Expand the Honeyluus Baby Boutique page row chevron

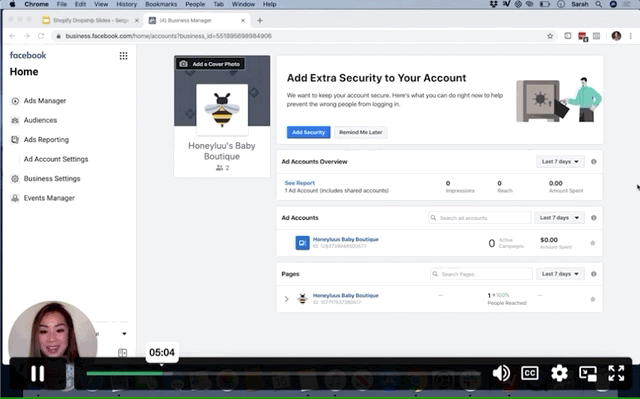(287, 299)
